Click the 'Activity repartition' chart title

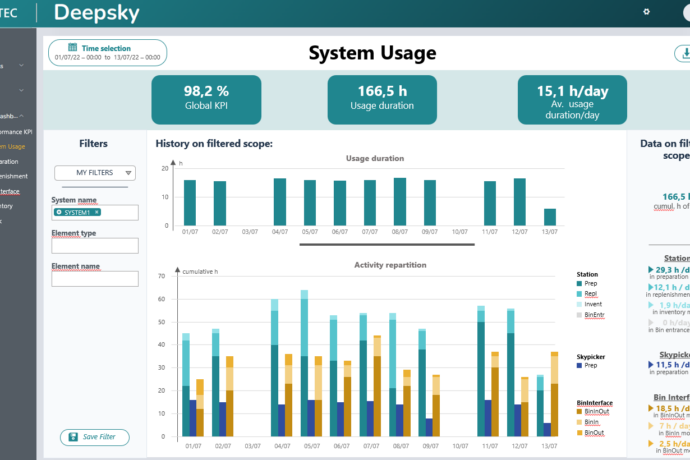coord(390,265)
